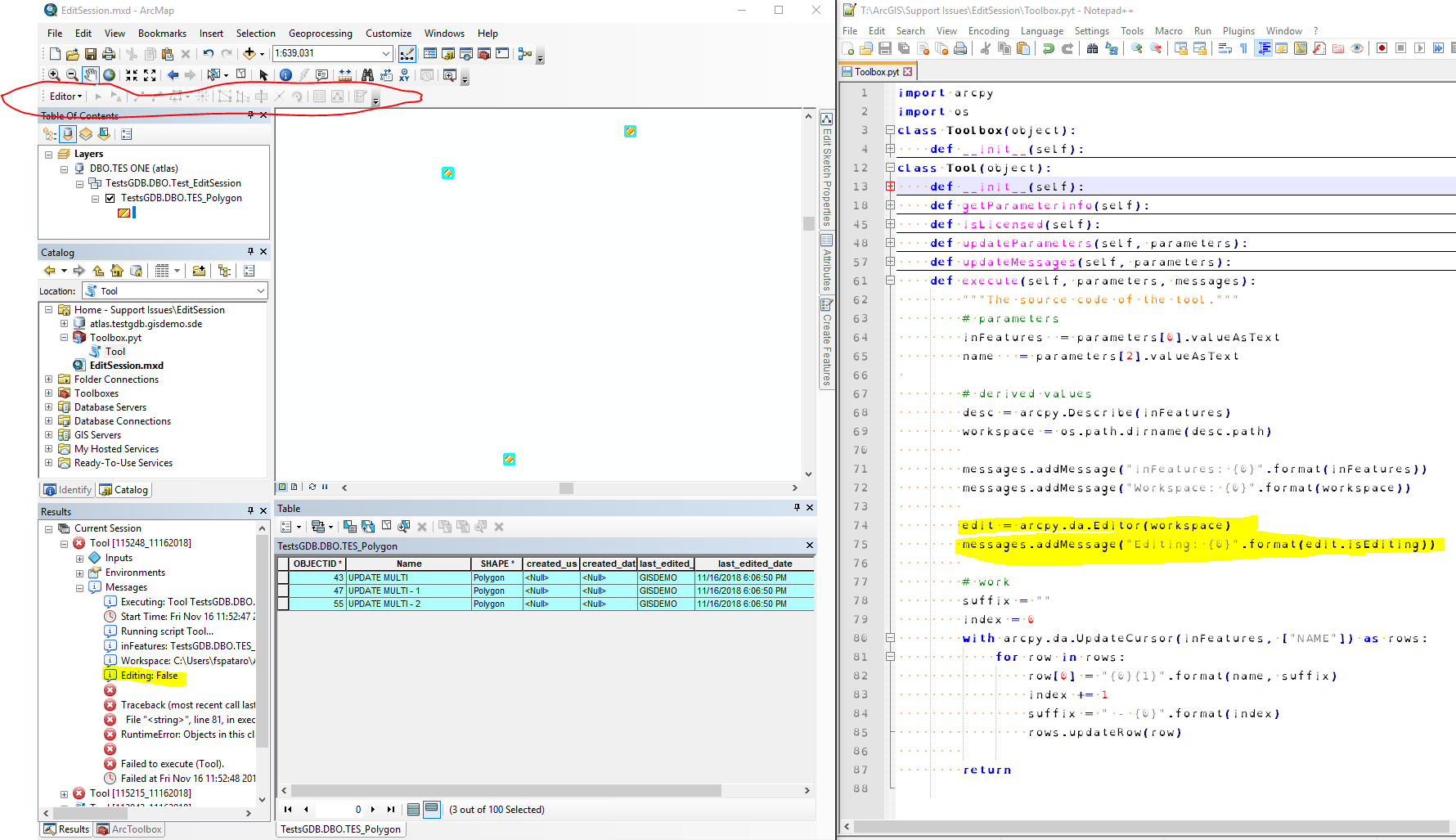1456x840 pixels.
Task: Toggle fold marker for def execute line
Action: pyautogui.click(x=890, y=281)
